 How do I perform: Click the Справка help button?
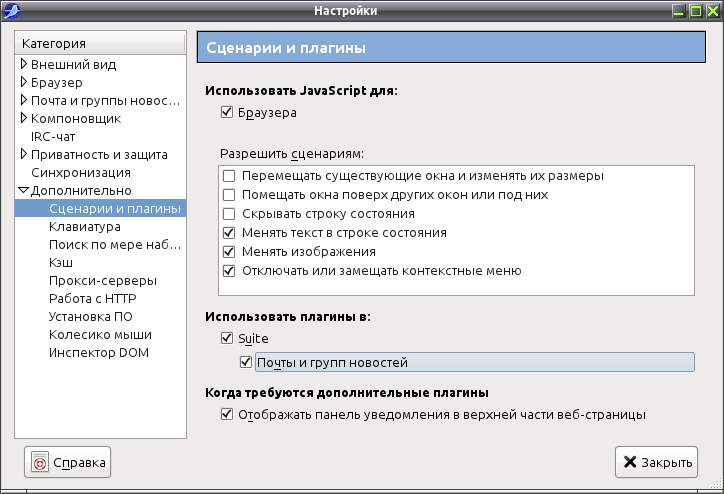(x=67, y=462)
